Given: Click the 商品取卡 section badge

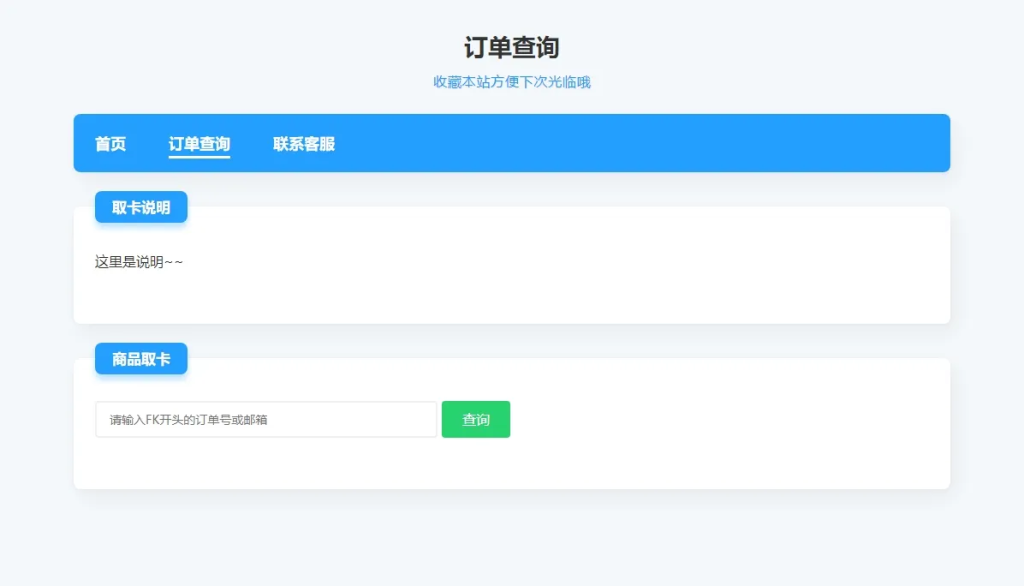Looking at the screenshot, I should point(141,359).
